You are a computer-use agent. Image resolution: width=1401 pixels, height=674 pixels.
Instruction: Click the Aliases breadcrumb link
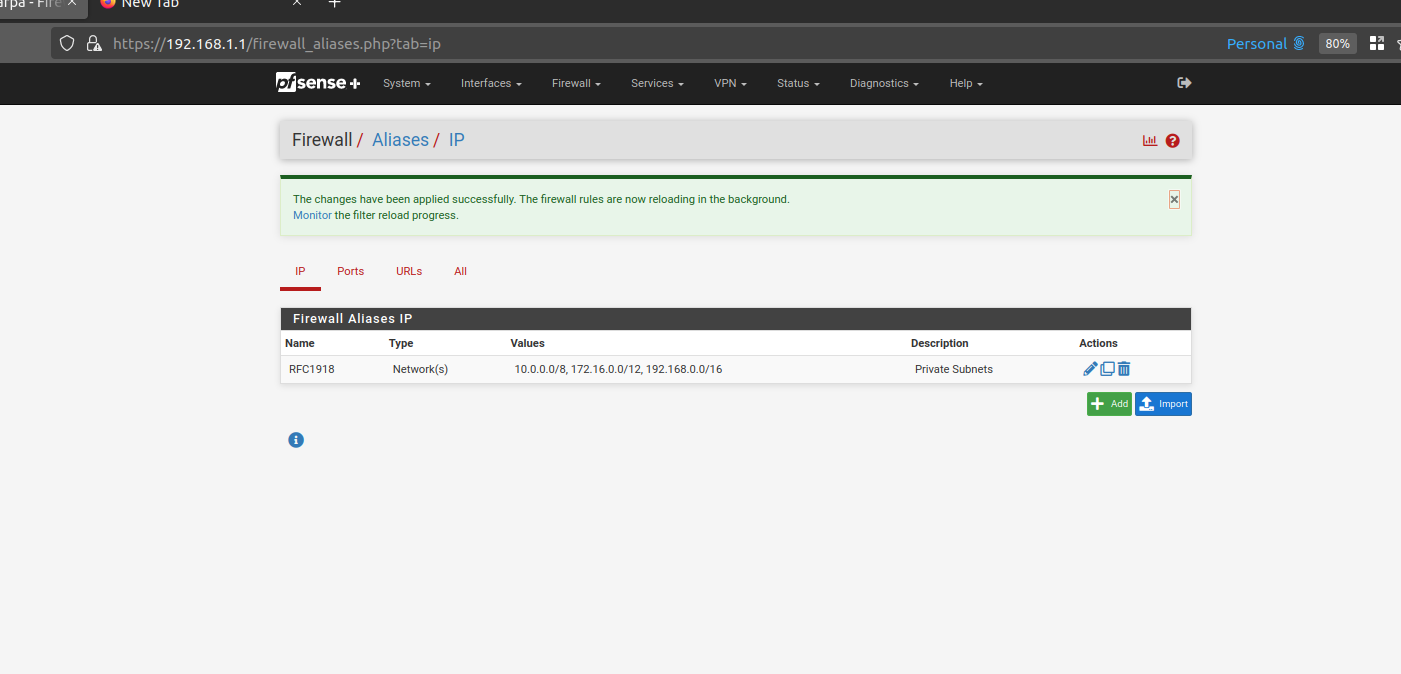pyautogui.click(x=400, y=140)
